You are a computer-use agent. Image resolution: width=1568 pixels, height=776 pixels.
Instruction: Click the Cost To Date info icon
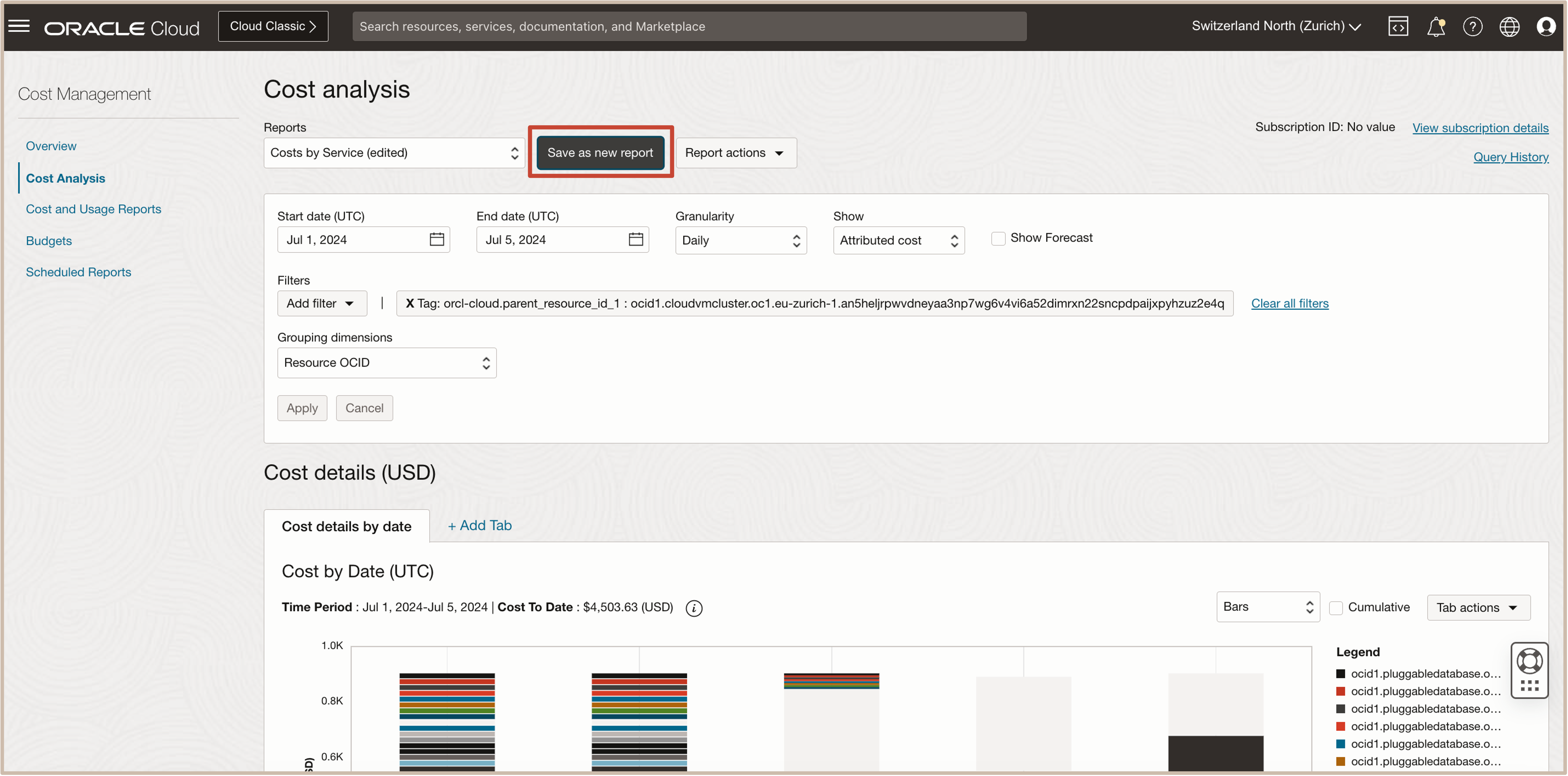pyautogui.click(x=693, y=608)
